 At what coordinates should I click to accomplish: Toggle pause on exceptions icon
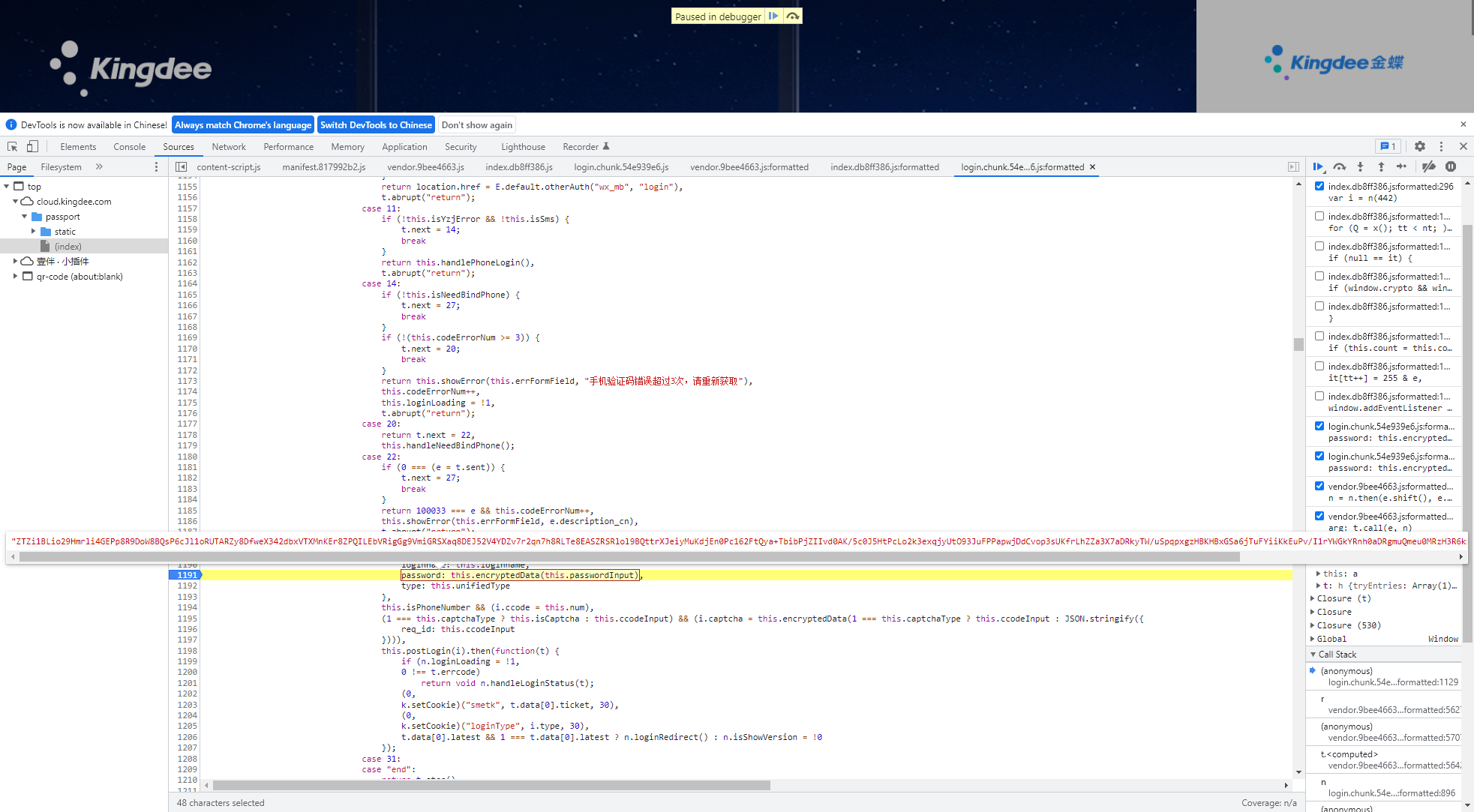tap(1451, 166)
